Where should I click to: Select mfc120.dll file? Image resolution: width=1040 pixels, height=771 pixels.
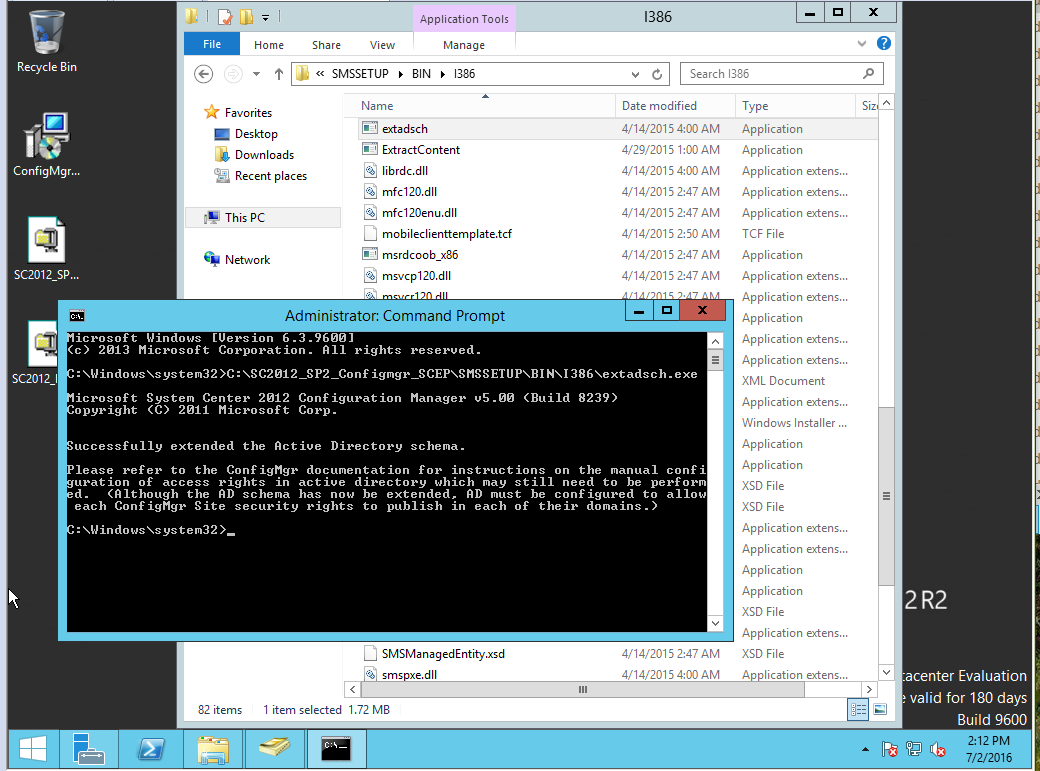tap(409, 192)
